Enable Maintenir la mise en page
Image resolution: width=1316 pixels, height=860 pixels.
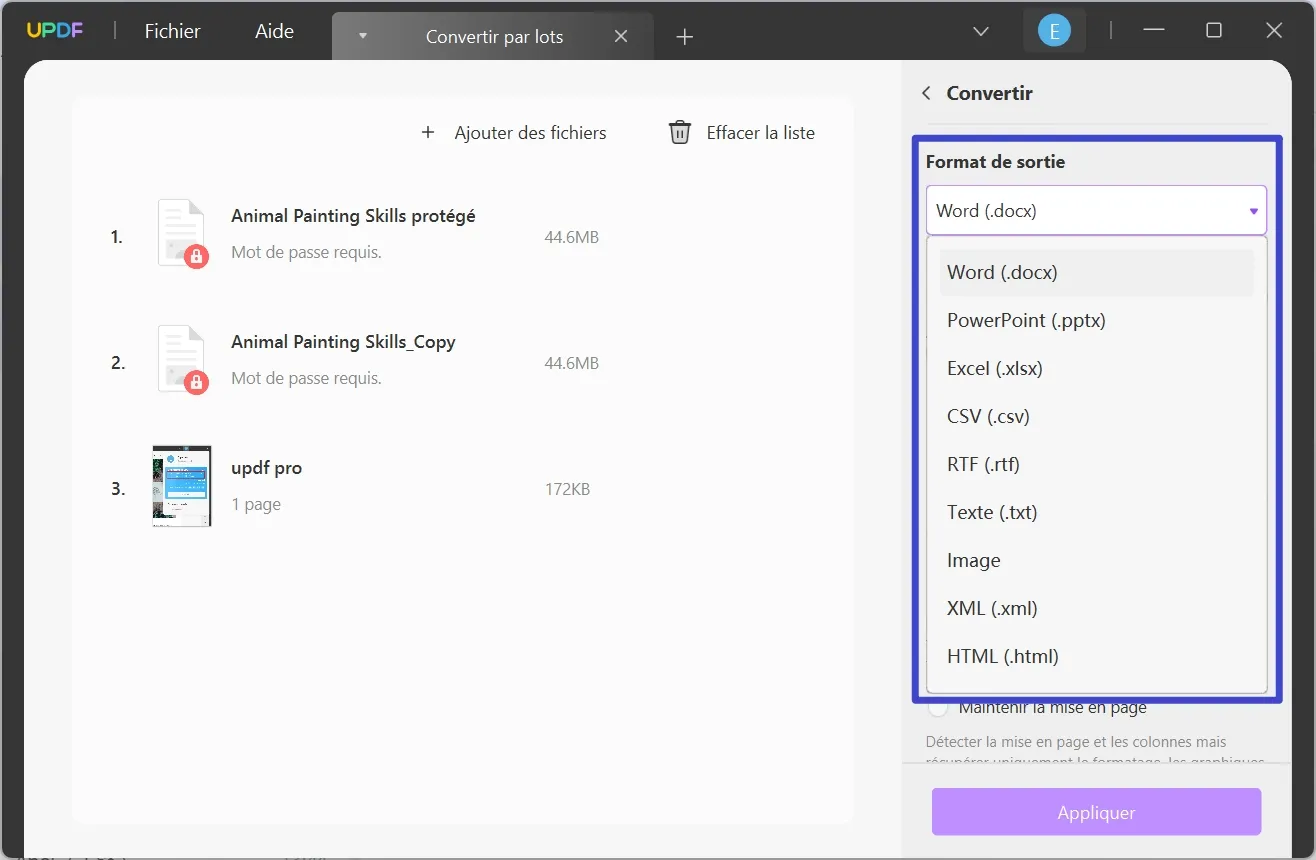click(938, 706)
